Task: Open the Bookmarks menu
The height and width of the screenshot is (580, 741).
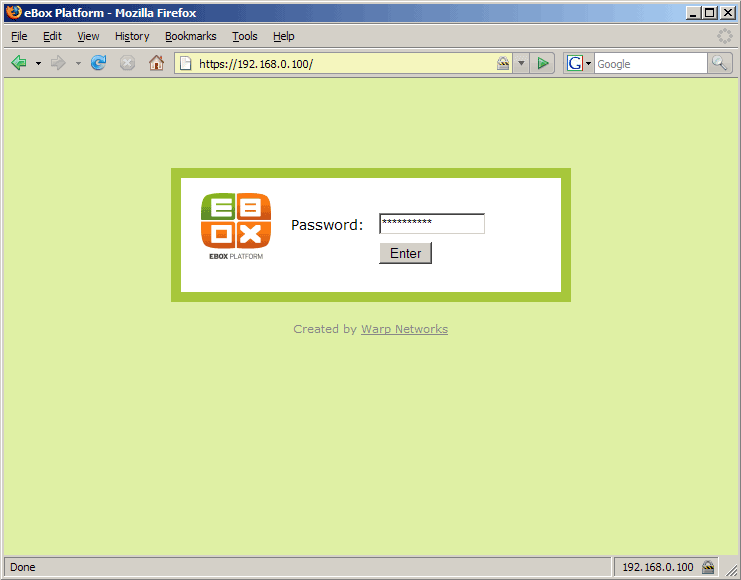Action: point(190,36)
